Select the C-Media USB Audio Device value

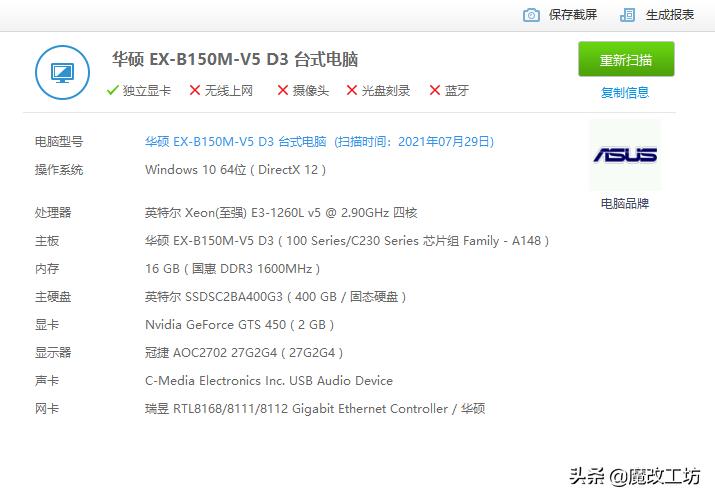click(x=269, y=381)
